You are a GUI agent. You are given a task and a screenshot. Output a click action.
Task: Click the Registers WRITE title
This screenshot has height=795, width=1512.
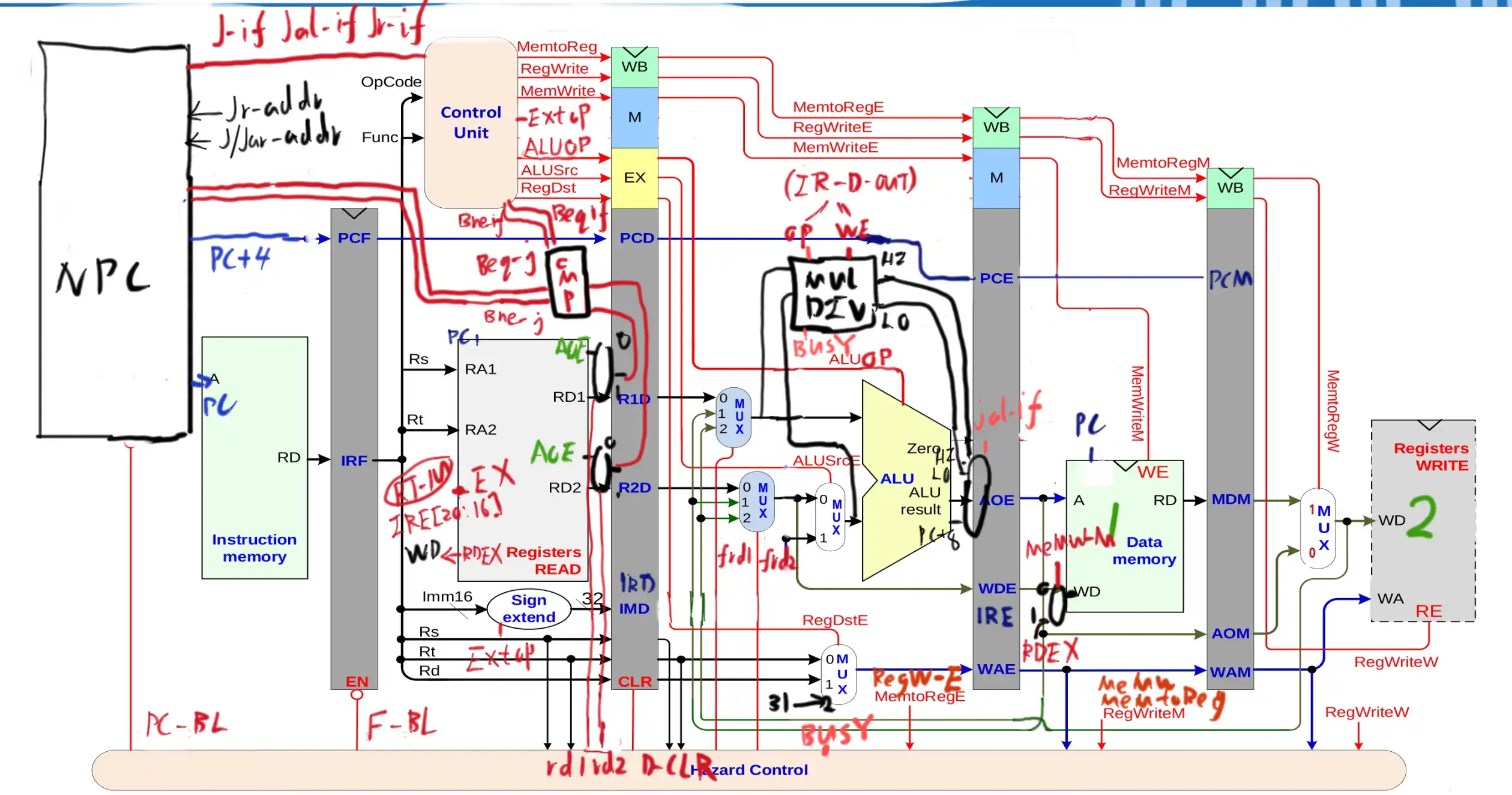1431,456
